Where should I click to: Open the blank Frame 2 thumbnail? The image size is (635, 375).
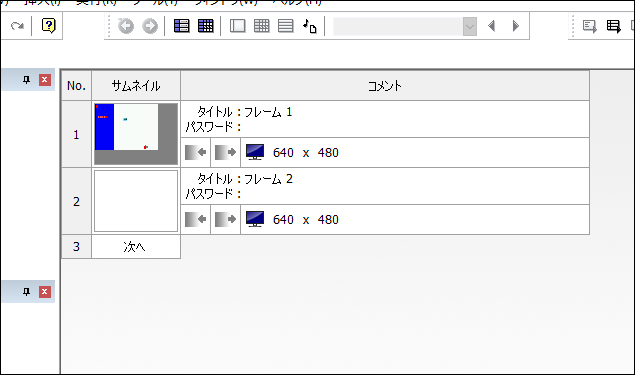[x=136, y=201]
